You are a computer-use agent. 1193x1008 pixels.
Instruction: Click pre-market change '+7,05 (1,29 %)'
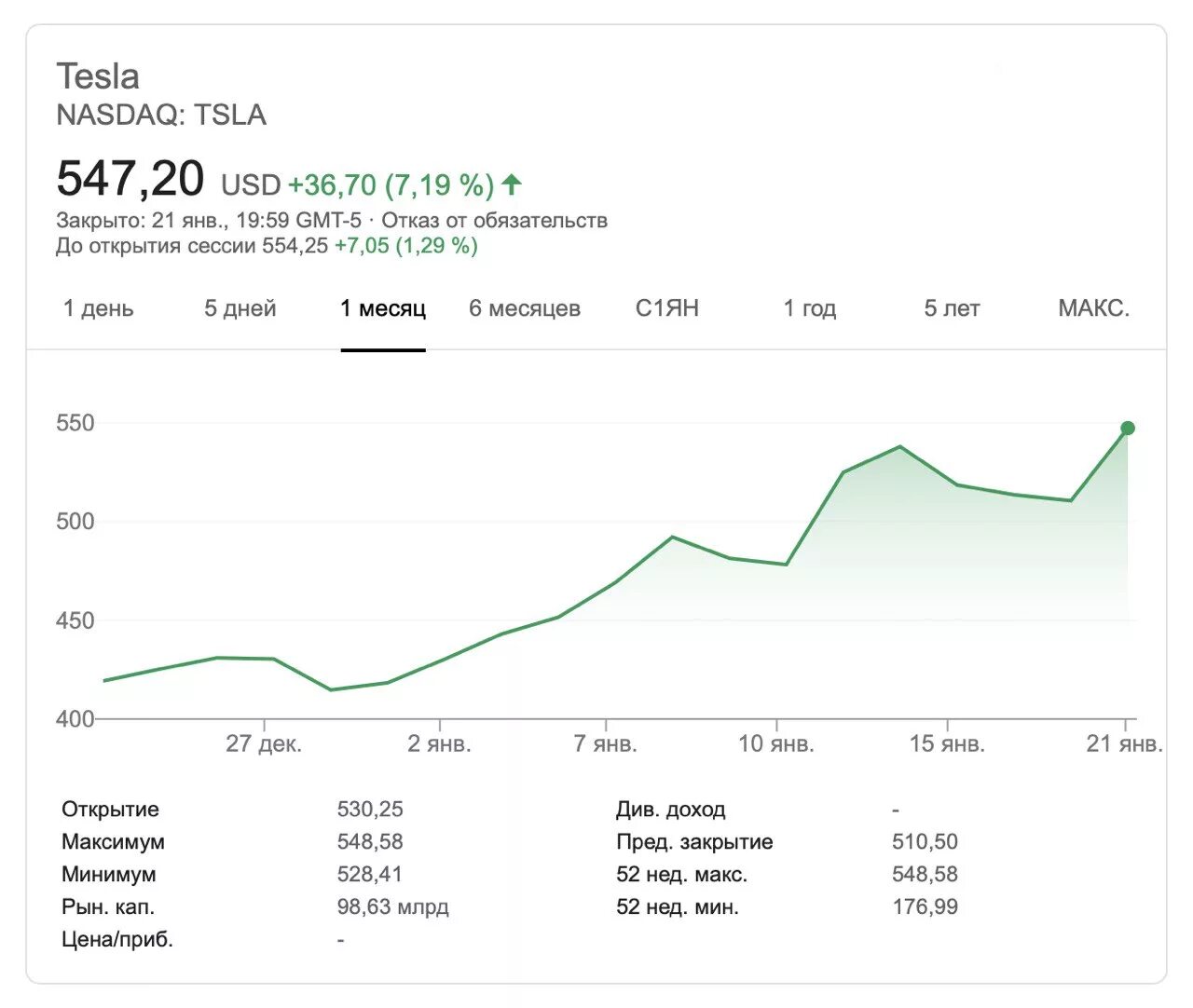click(406, 246)
